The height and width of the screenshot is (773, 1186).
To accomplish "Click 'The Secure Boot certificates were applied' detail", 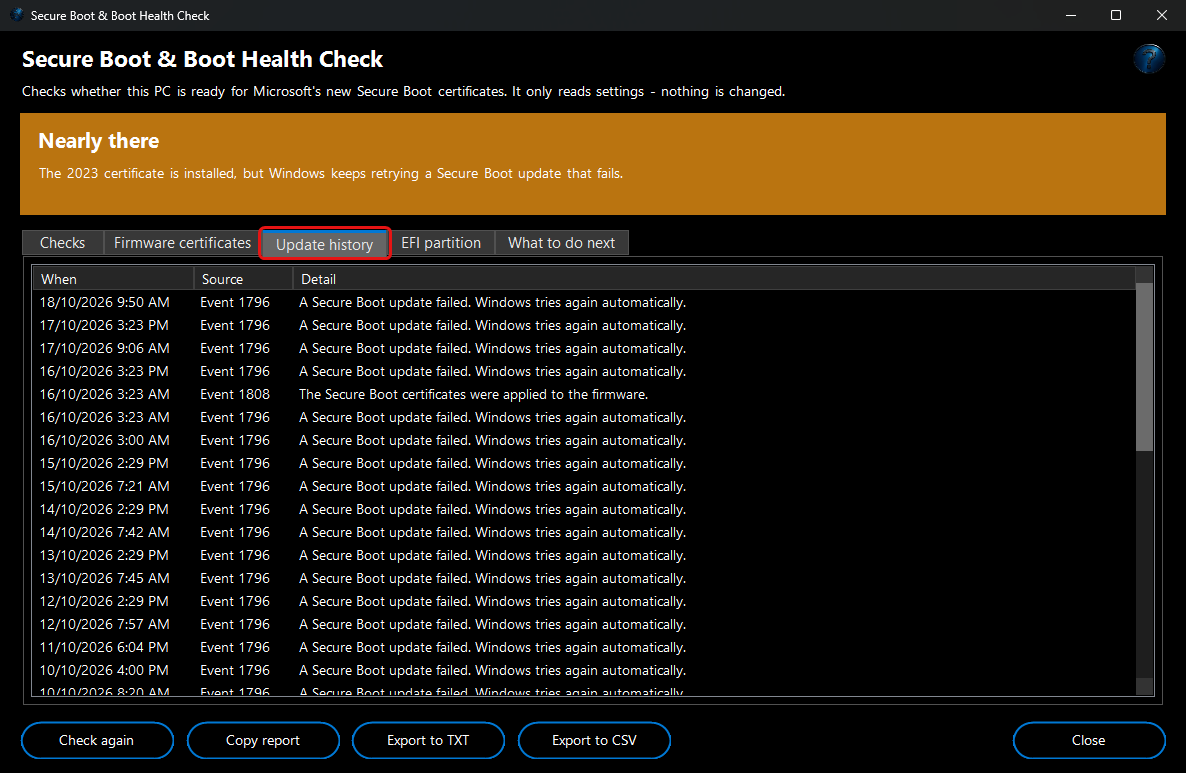I will pos(473,395).
